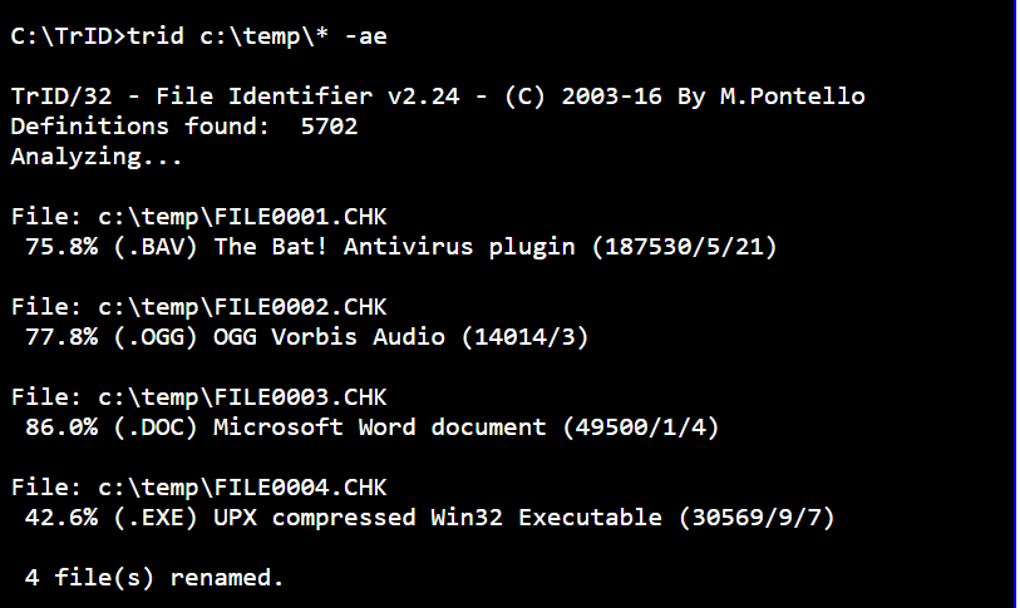Click the 77.8% match percentage
The width and height of the screenshot is (1020, 608).
coord(61,337)
